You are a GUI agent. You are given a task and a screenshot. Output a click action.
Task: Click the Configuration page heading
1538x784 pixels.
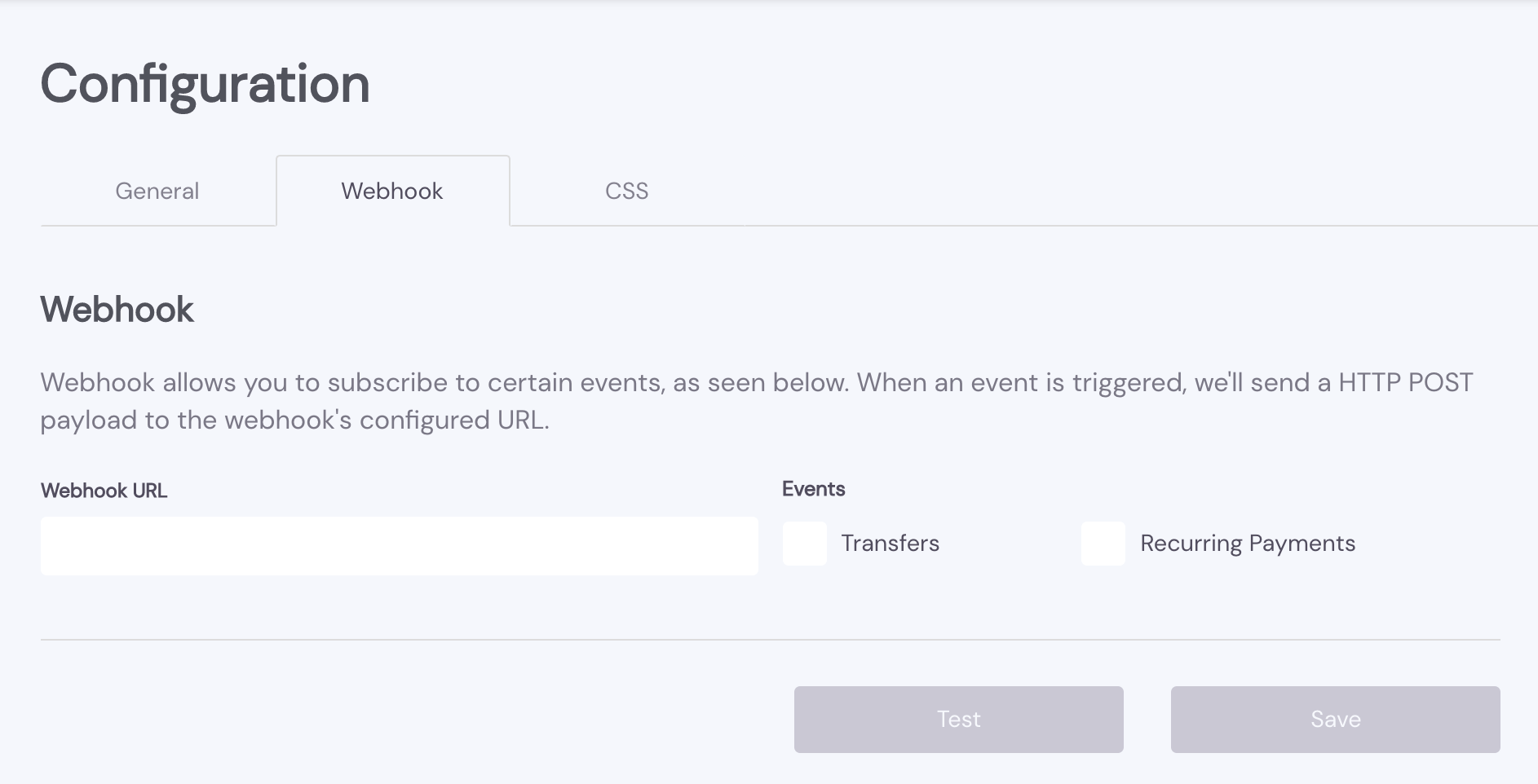coord(205,84)
